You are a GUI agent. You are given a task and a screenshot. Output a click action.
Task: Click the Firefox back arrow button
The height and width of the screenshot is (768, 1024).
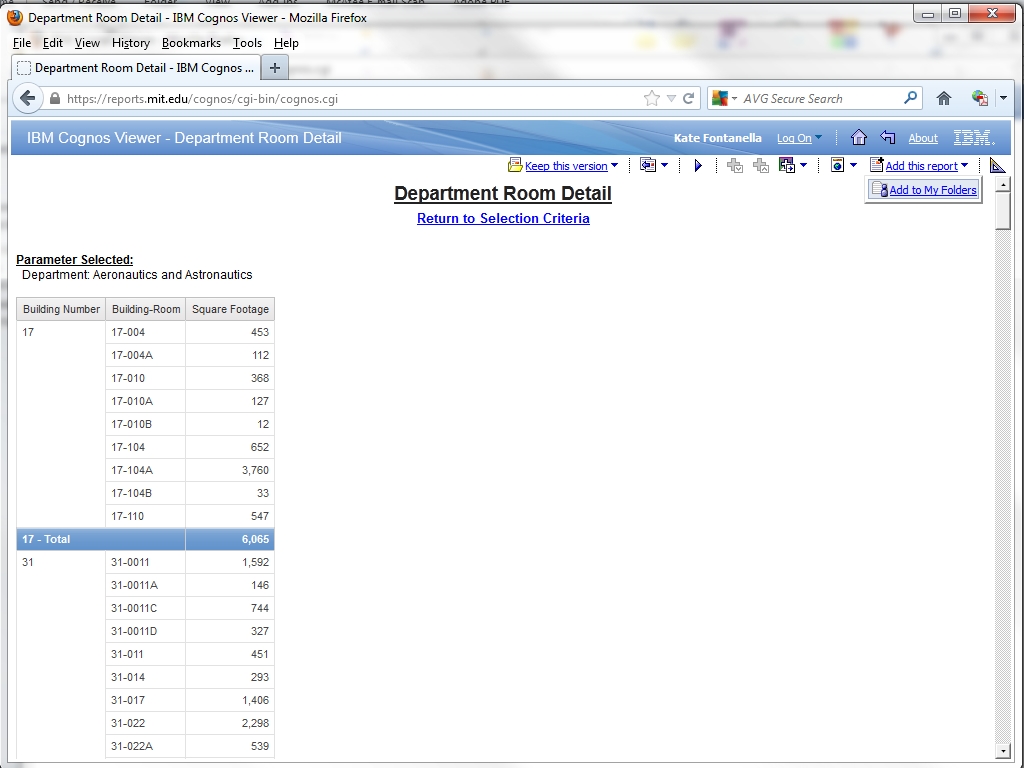(28, 98)
